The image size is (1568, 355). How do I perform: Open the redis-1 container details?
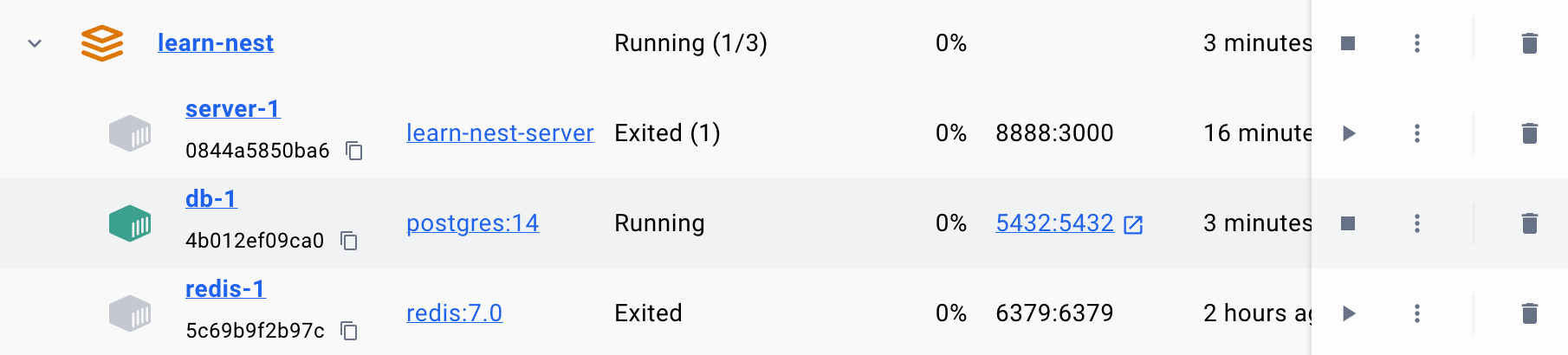tap(225, 289)
